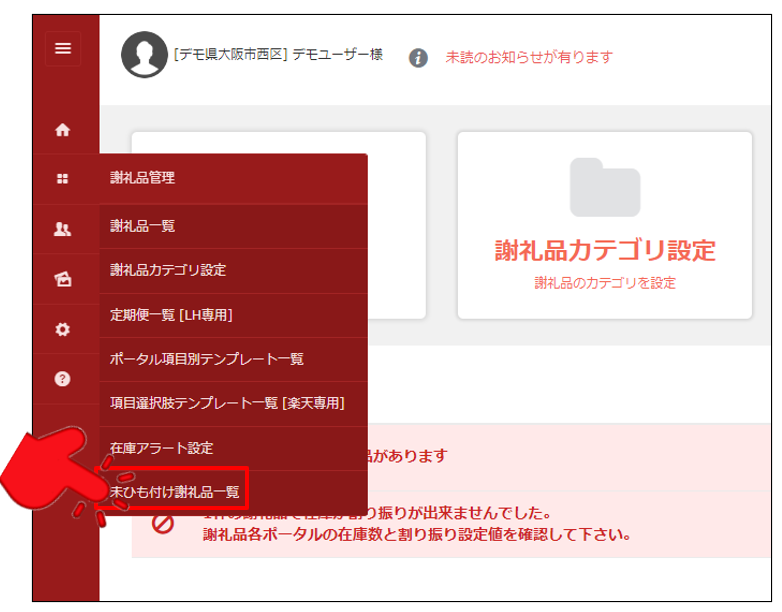
Task: Open the users icon in sidebar
Action: [x=63, y=229]
